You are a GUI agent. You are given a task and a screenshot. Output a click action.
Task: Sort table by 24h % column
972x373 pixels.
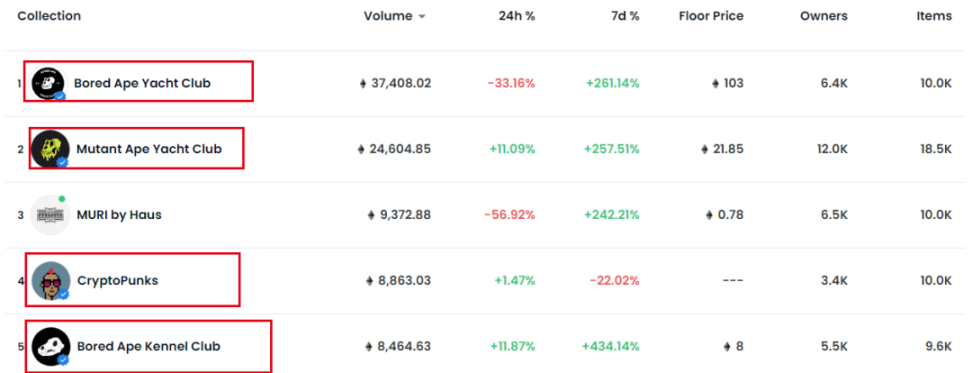click(x=516, y=16)
